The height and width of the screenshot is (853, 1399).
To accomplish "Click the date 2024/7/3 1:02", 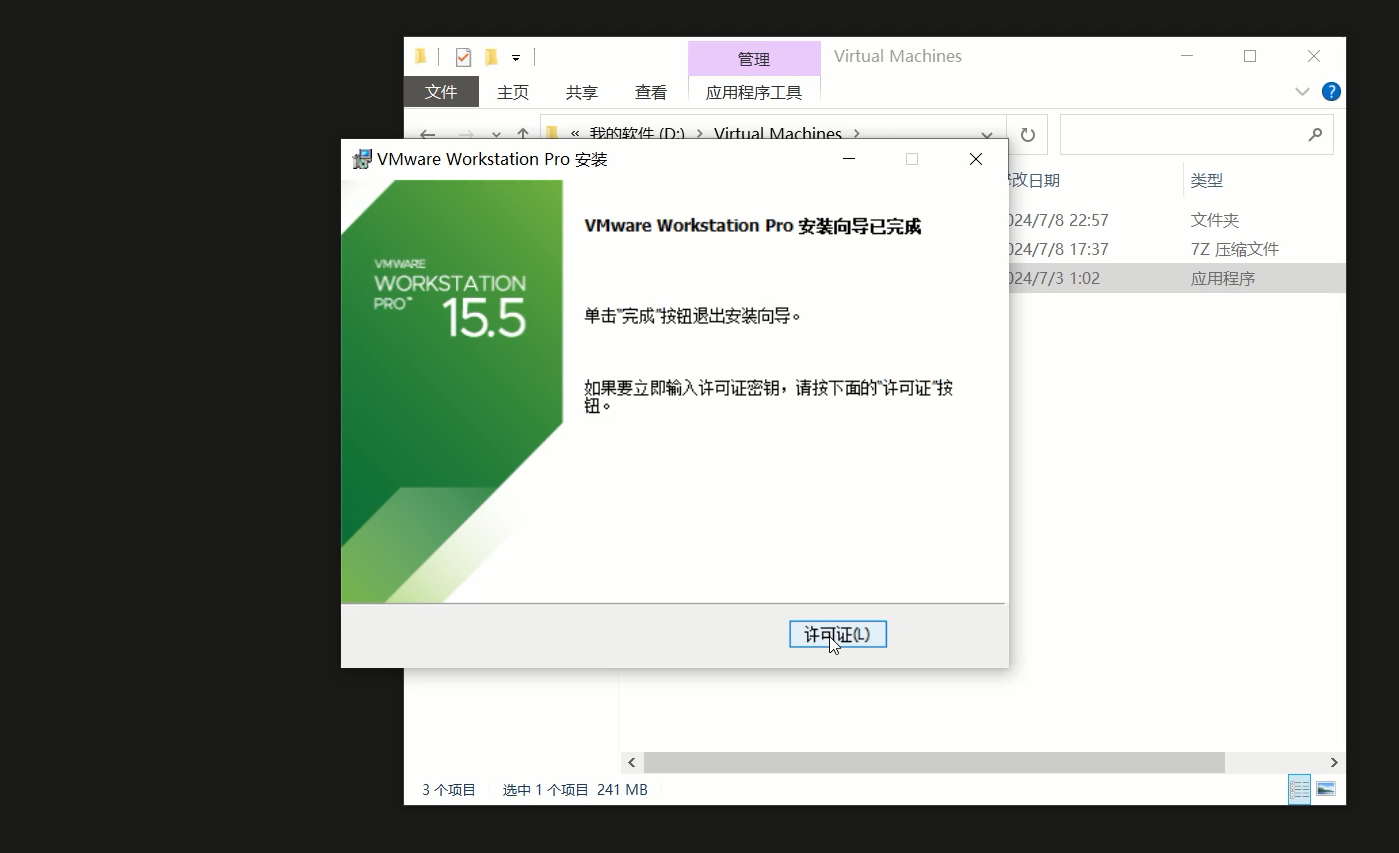I will 1055,278.
